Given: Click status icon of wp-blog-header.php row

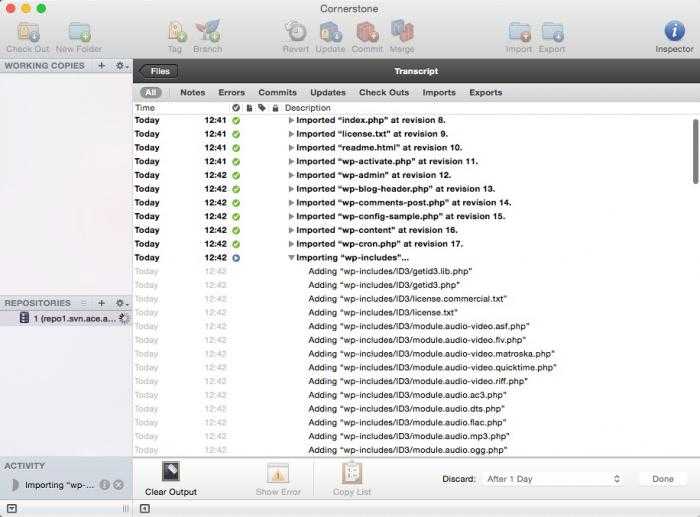Looking at the screenshot, I should pos(236,189).
